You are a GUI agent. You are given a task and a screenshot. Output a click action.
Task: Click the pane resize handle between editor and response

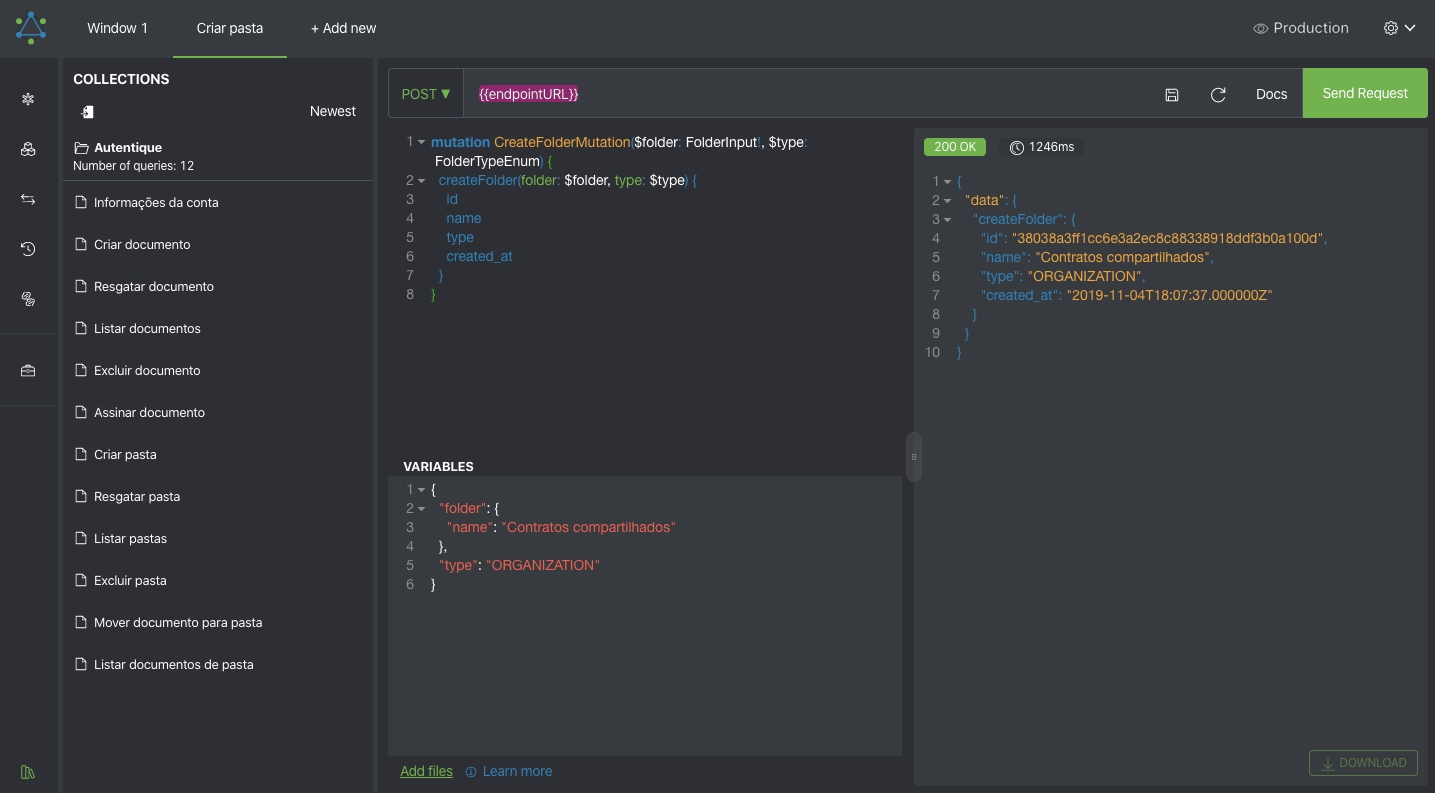[913, 457]
